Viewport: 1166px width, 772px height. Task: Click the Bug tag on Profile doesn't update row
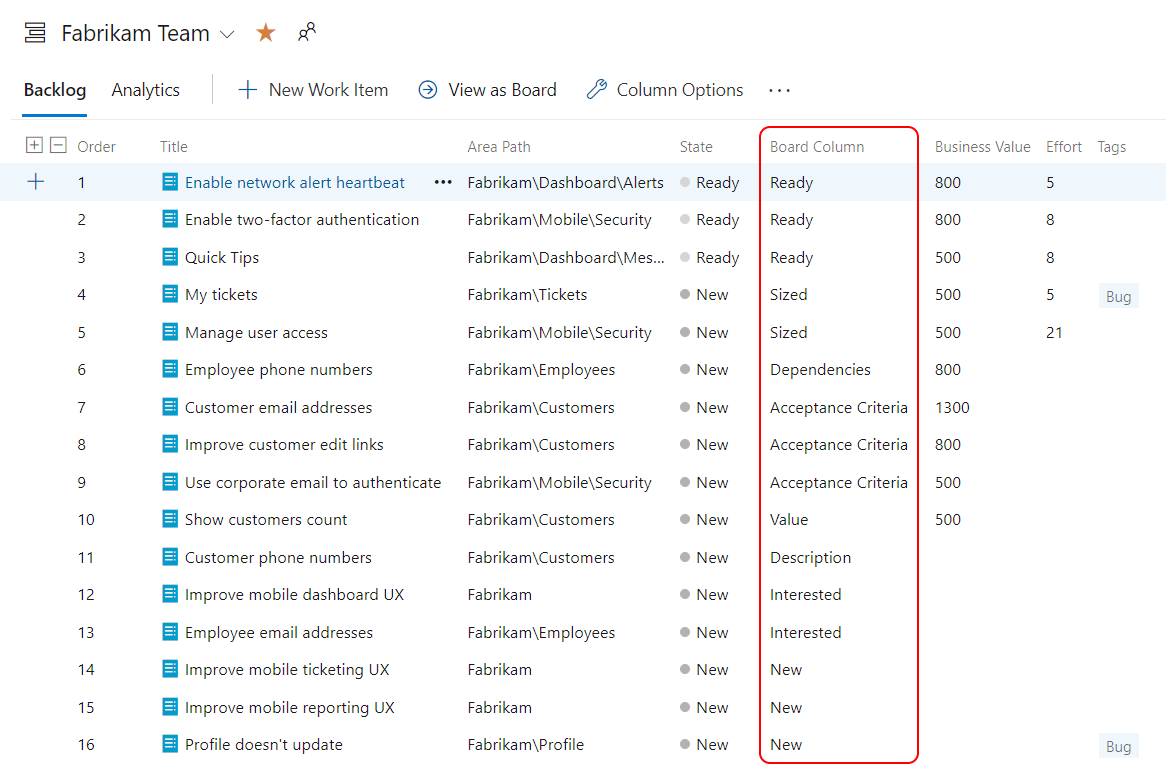coord(1118,746)
